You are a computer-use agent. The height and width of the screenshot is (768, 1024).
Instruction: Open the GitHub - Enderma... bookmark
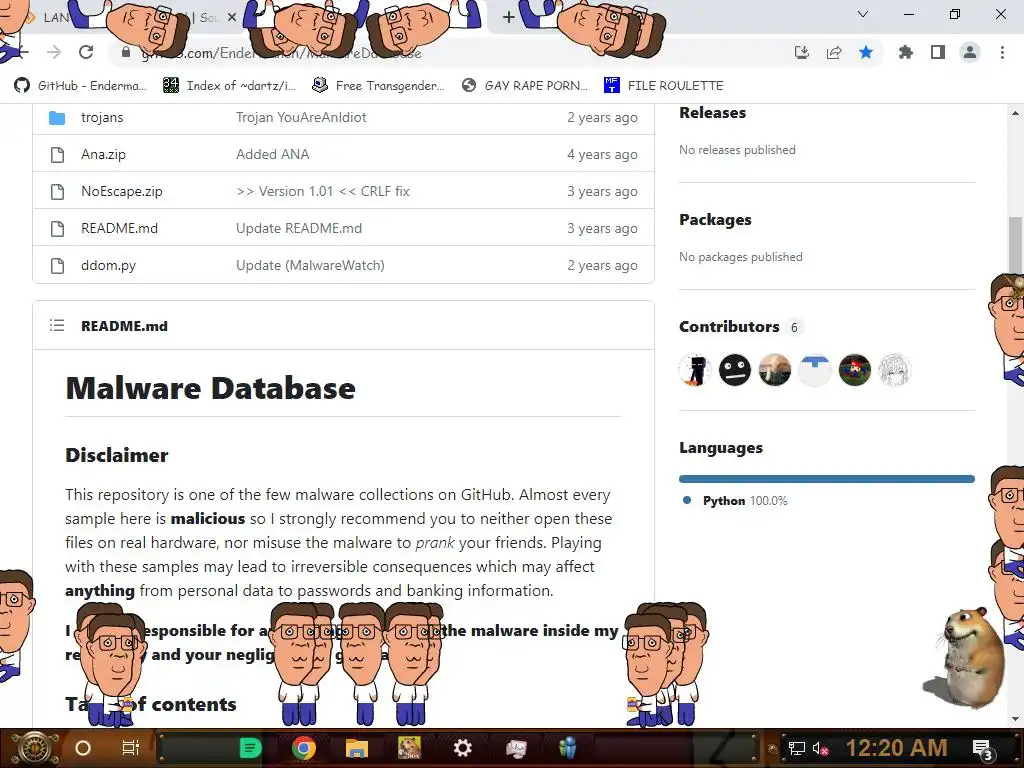pos(80,86)
